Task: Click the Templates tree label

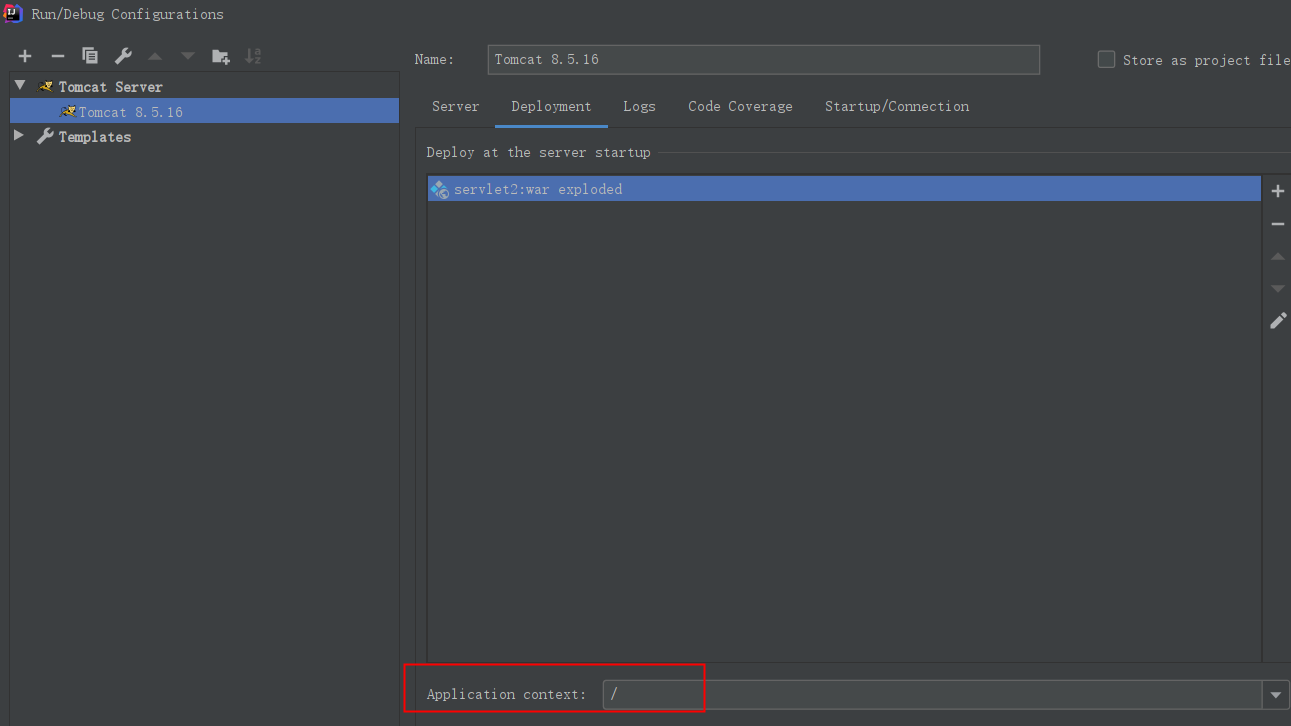Action: point(95,137)
